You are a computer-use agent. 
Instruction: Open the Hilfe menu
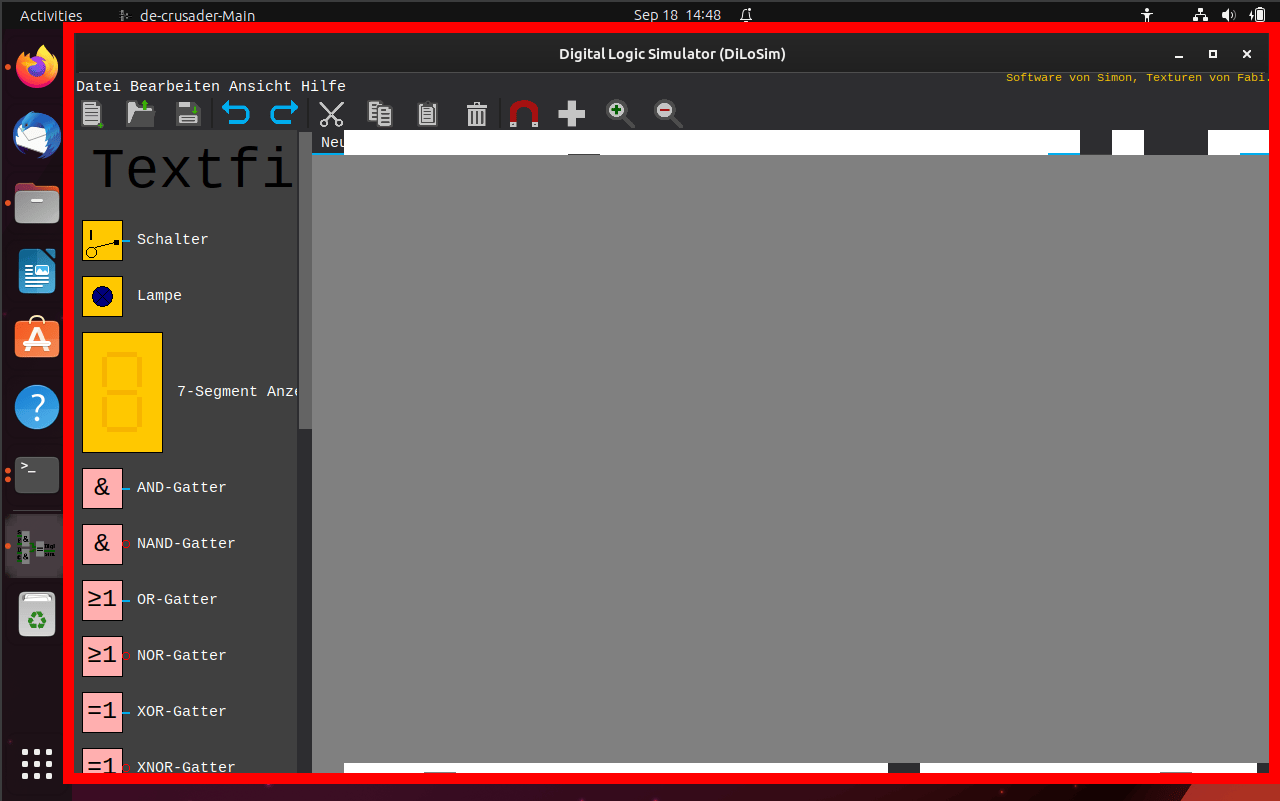pos(323,87)
